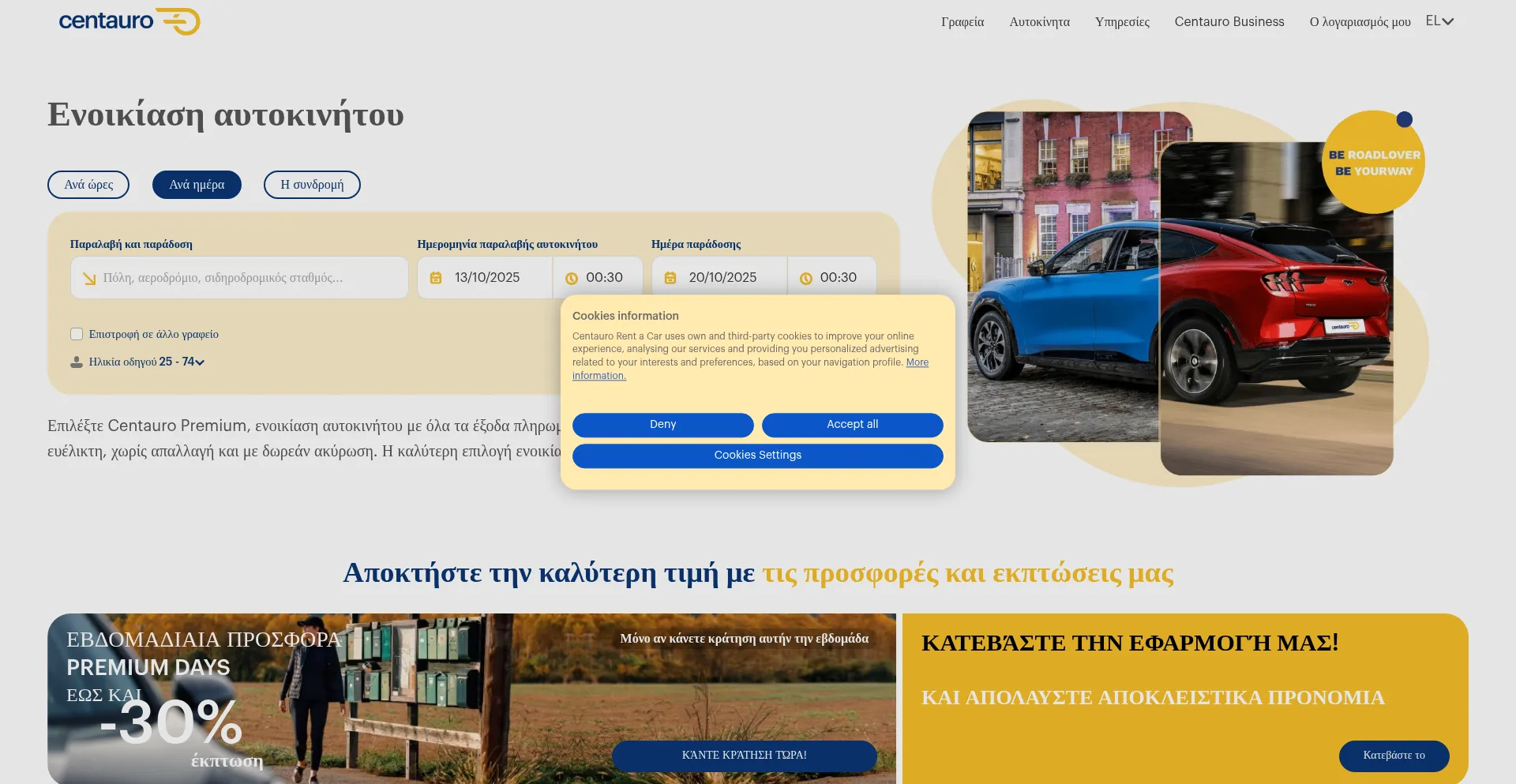
Task: Open the Premium Days -30% offer banner
Action: (471, 699)
